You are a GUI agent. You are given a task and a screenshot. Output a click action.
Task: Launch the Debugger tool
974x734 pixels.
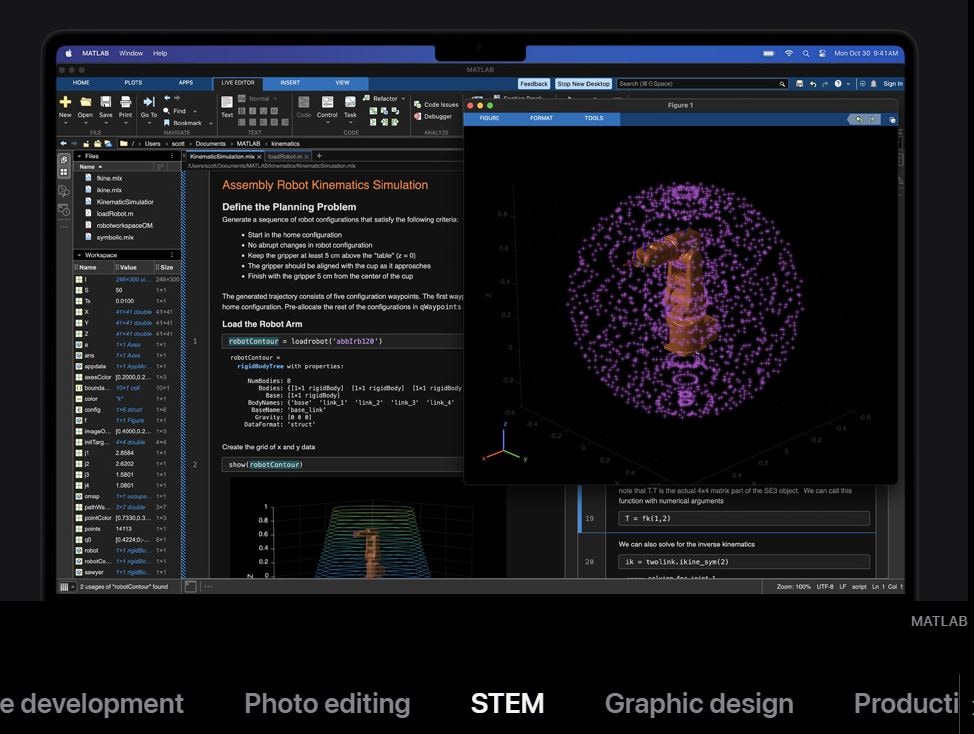pos(437,116)
